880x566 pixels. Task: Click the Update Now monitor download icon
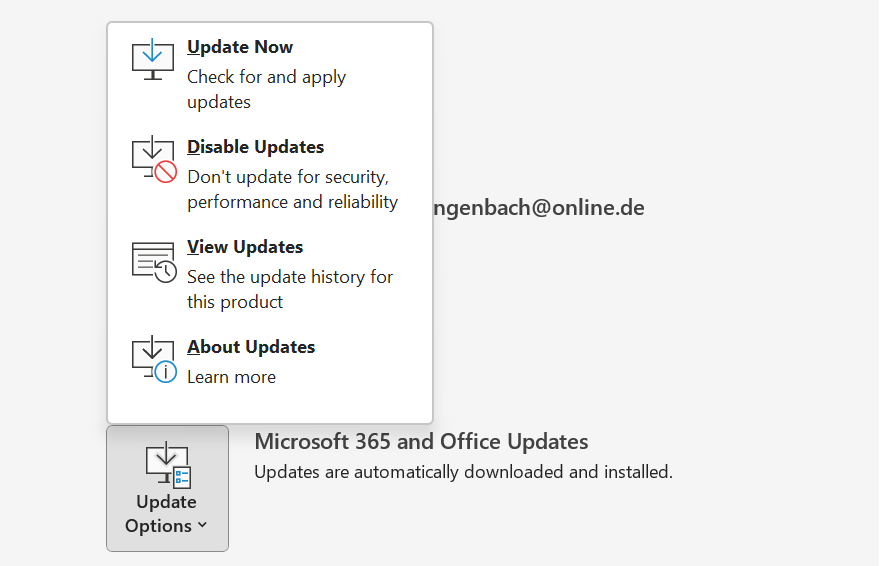[153, 60]
